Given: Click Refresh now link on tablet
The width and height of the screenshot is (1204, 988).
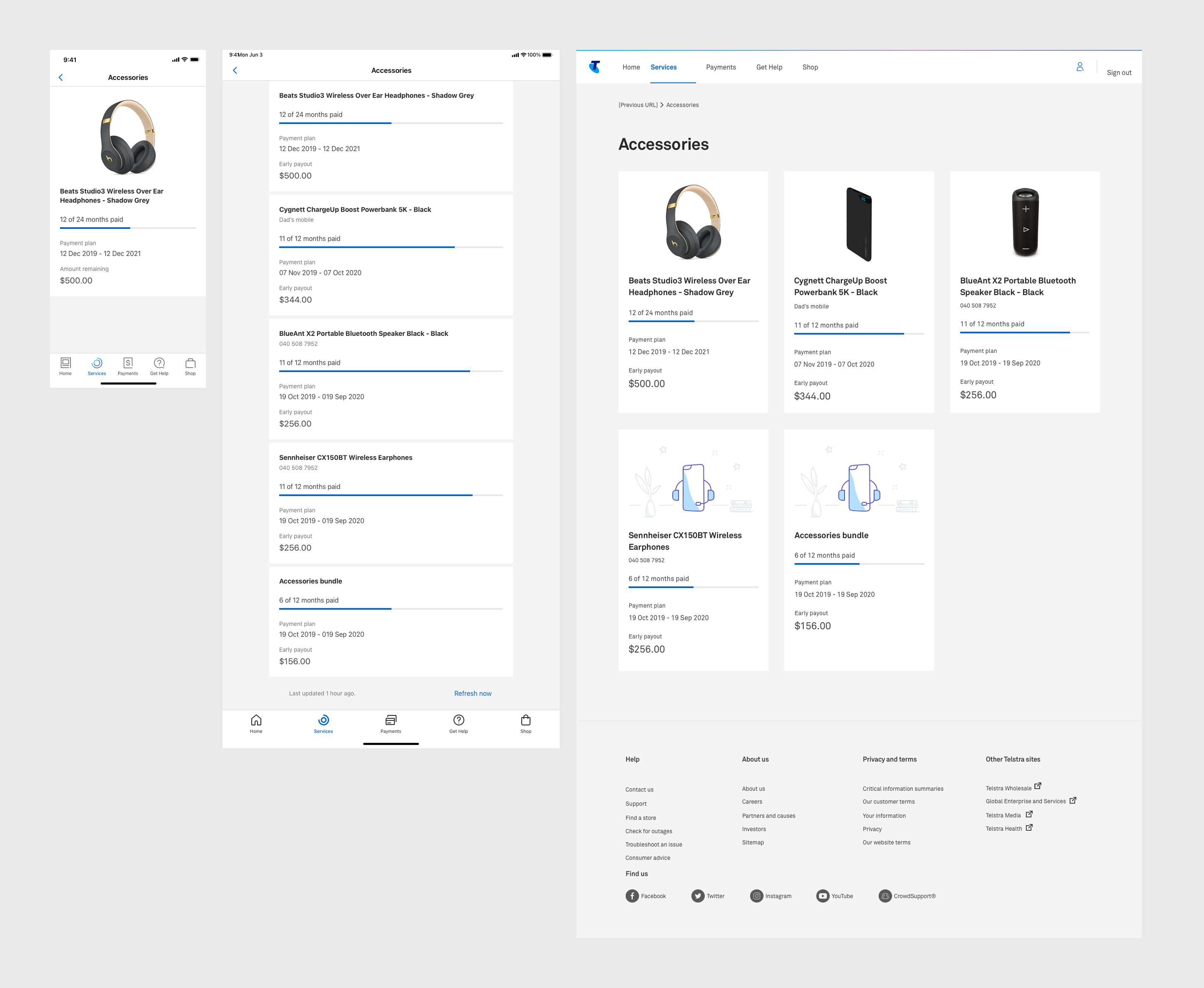Looking at the screenshot, I should [x=473, y=693].
